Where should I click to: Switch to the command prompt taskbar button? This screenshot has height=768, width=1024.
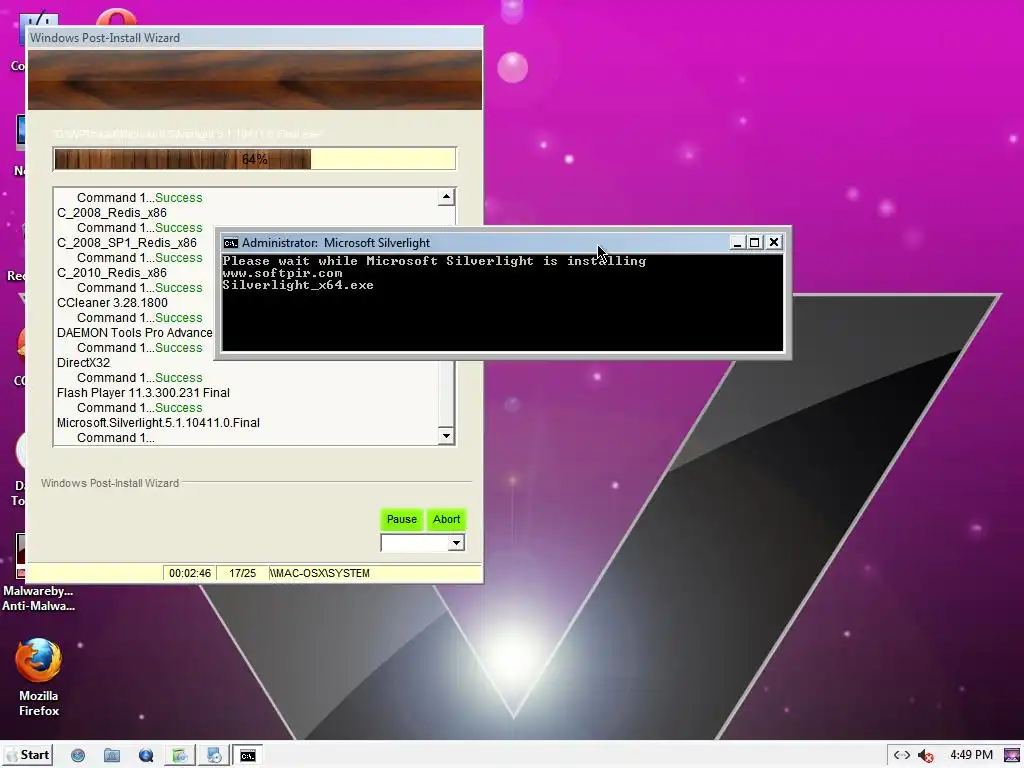pos(248,756)
